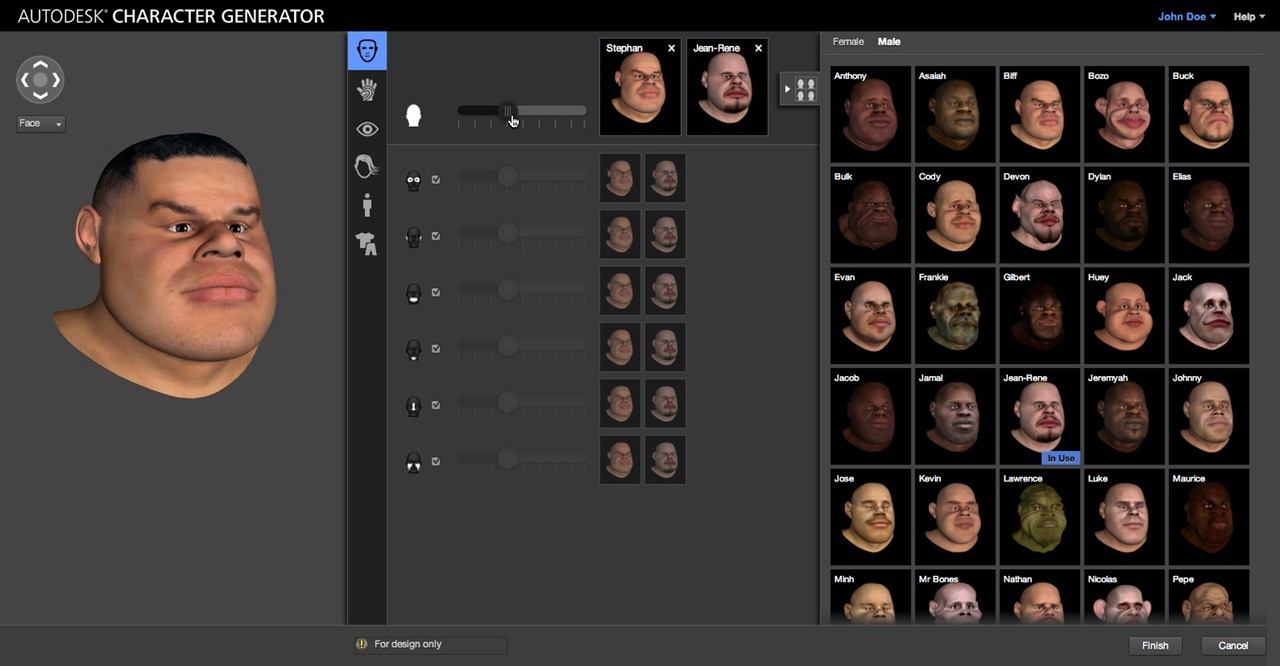Open the Clothing category icon
The height and width of the screenshot is (666, 1280).
click(x=367, y=243)
